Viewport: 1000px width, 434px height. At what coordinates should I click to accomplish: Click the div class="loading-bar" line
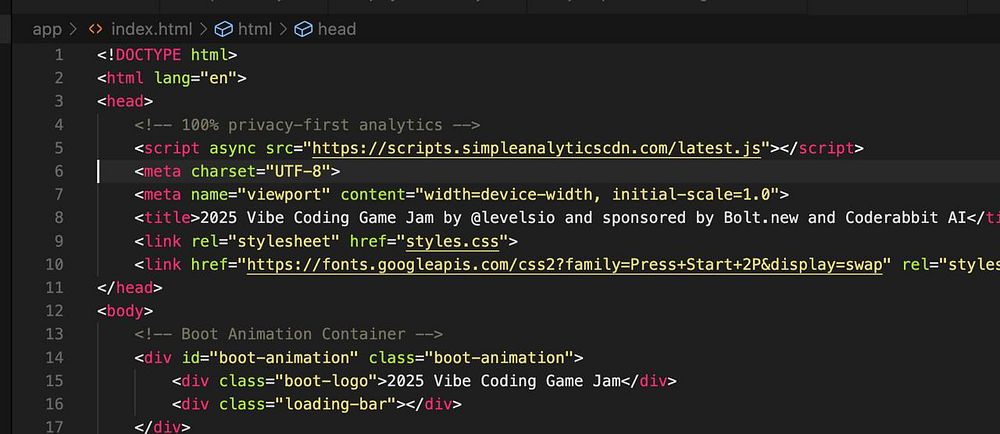tap(317, 404)
